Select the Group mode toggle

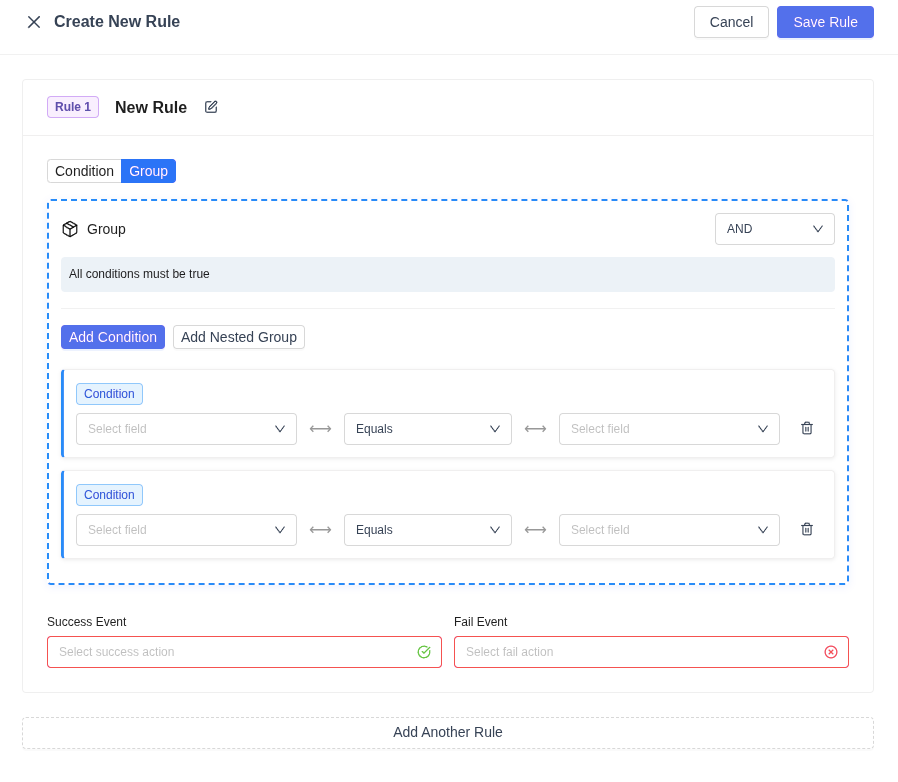148,171
